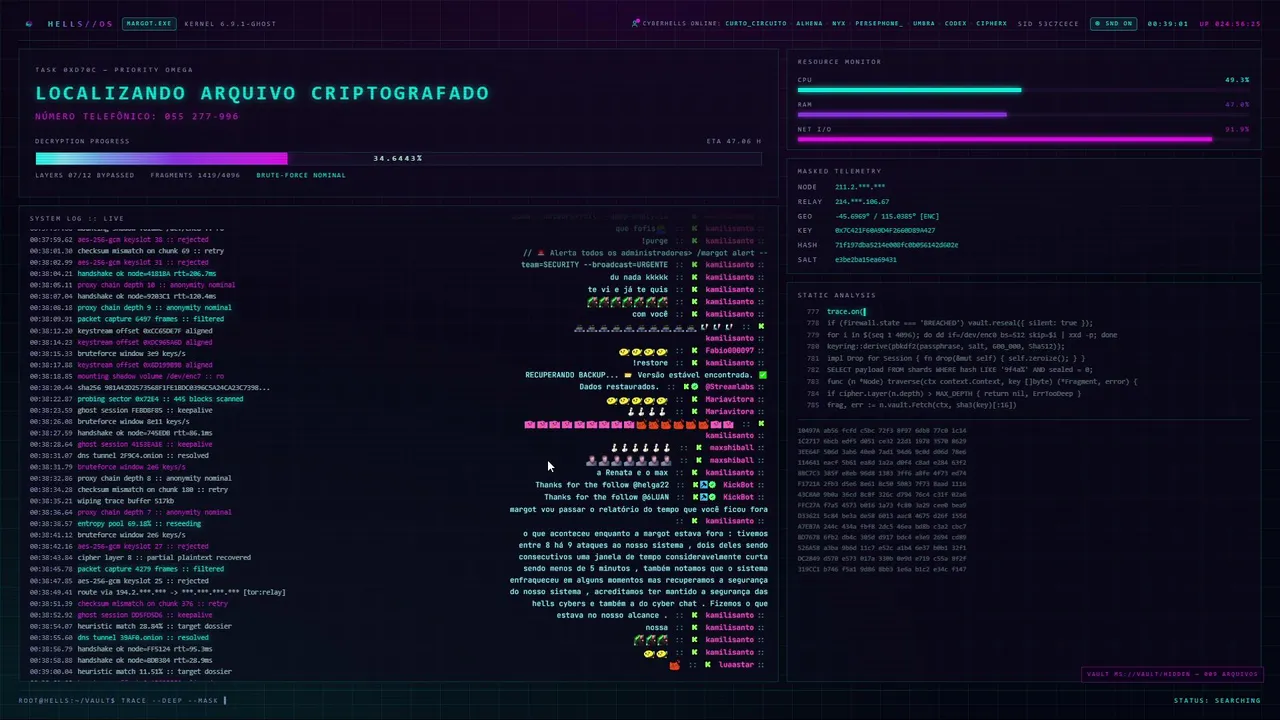Click the KERNEL 6.9.1-GHOST label
Viewport: 1280px width, 720px height.
pyautogui.click(x=230, y=23)
